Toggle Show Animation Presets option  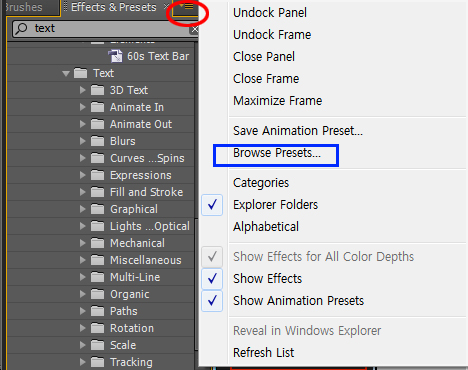(298, 301)
